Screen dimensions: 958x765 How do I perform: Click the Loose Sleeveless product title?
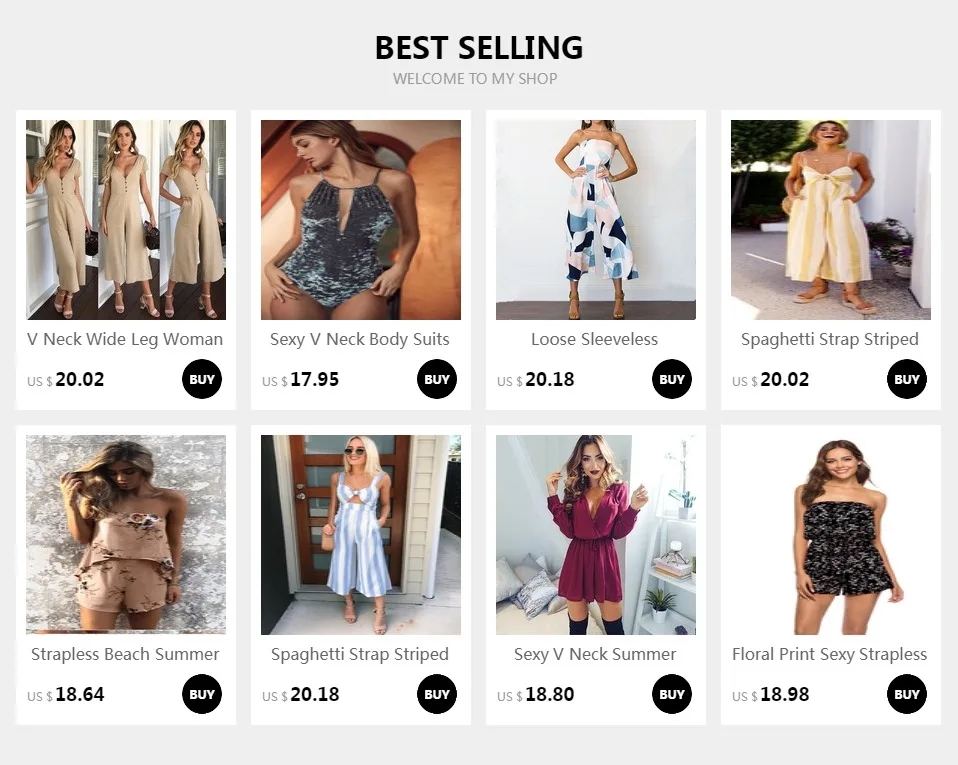[x=595, y=339]
